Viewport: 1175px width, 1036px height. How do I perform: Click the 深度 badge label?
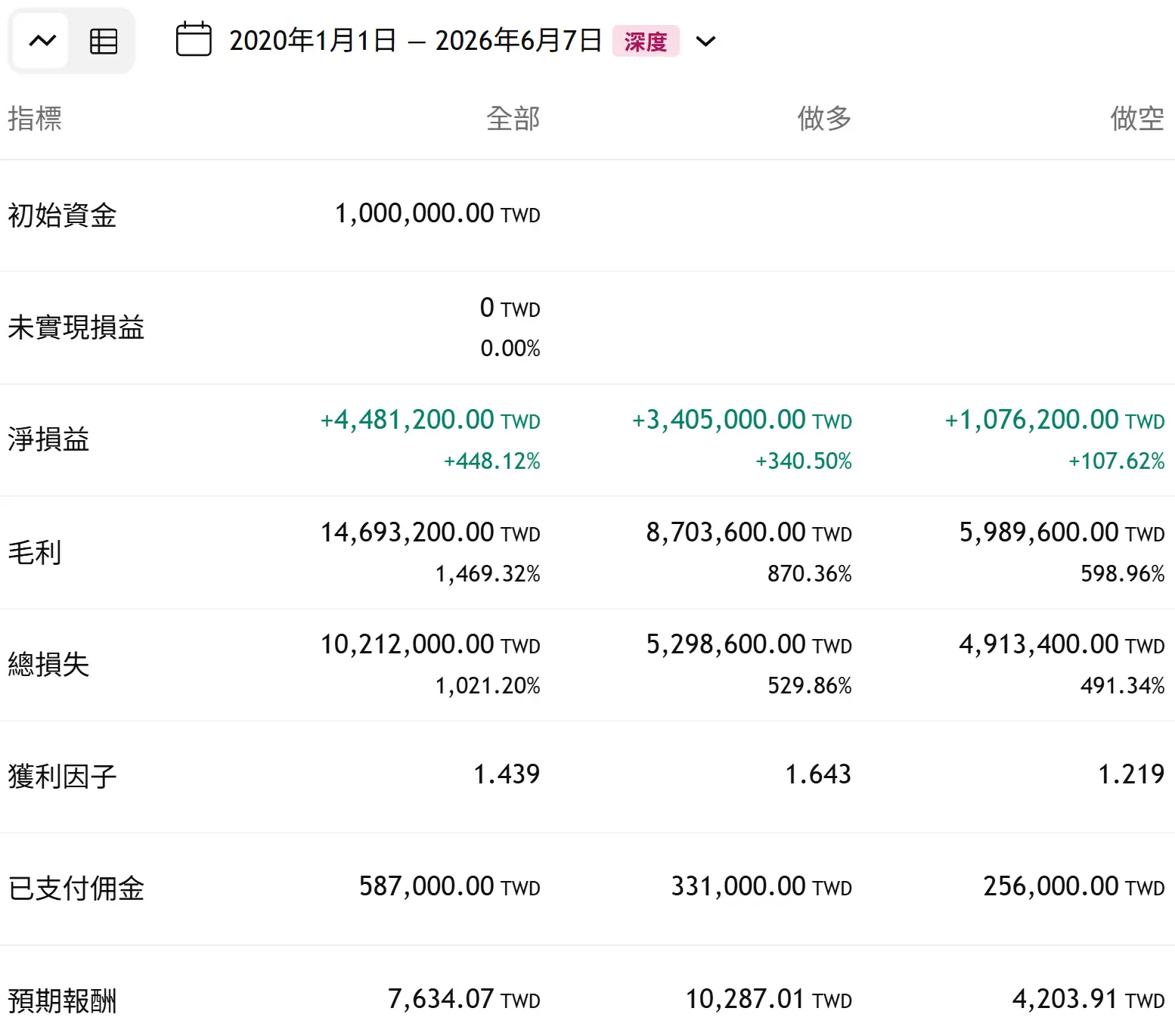click(x=646, y=41)
